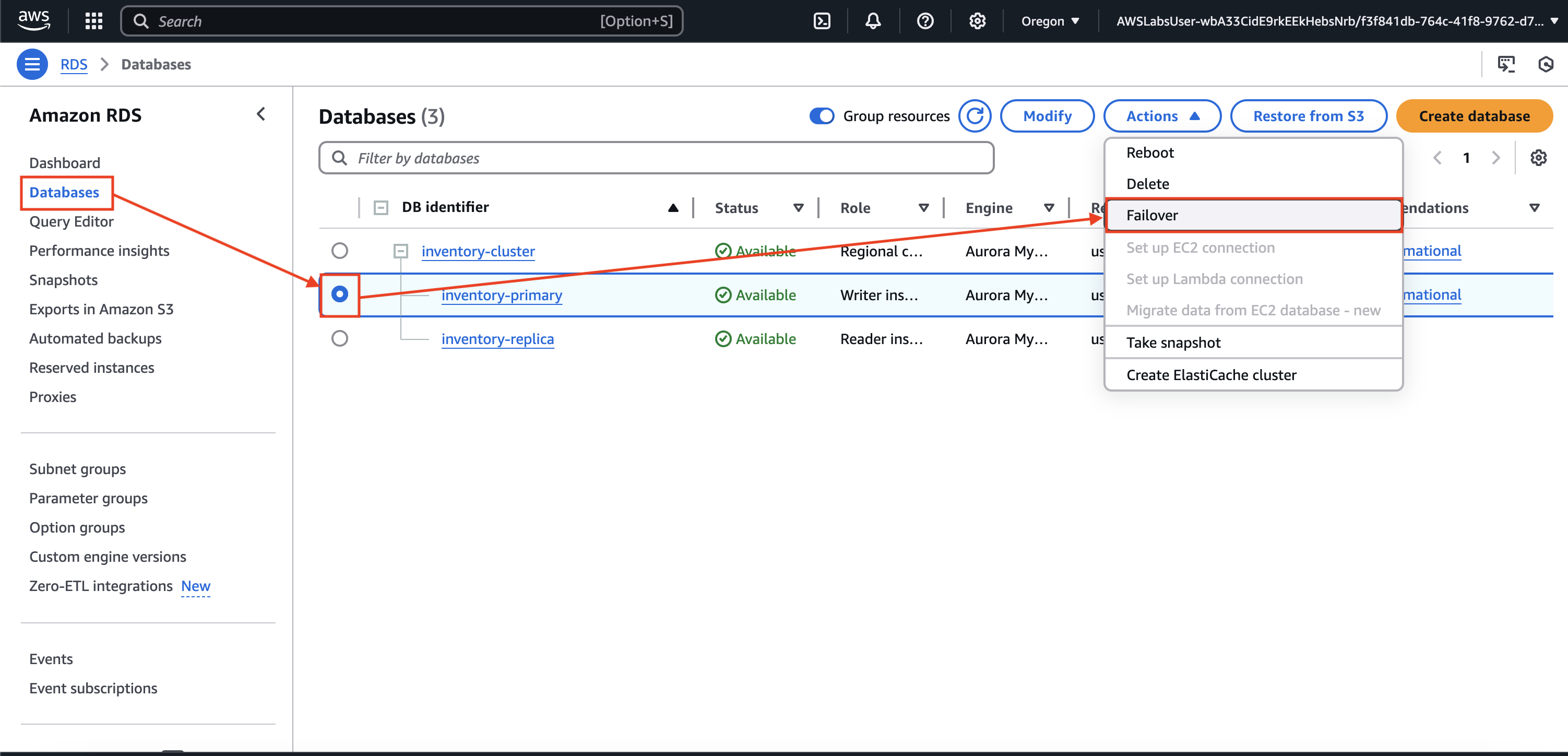The width and height of the screenshot is (1568, 756).
Task: Select the inventory-replica radio button
Action: pos(340,338)
